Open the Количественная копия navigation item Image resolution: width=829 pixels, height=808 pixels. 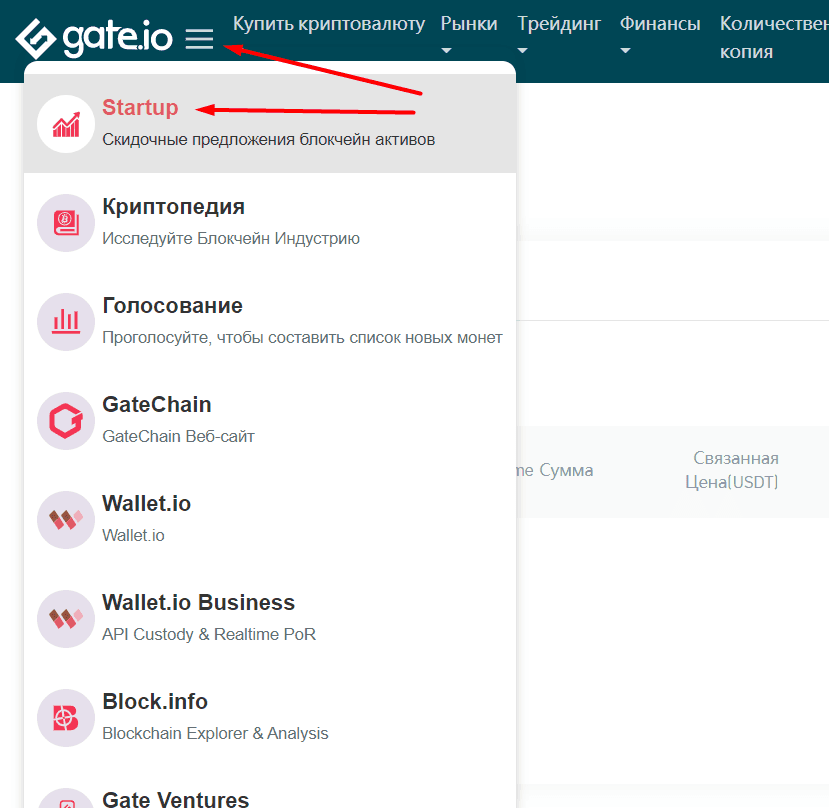click(774, 38)
